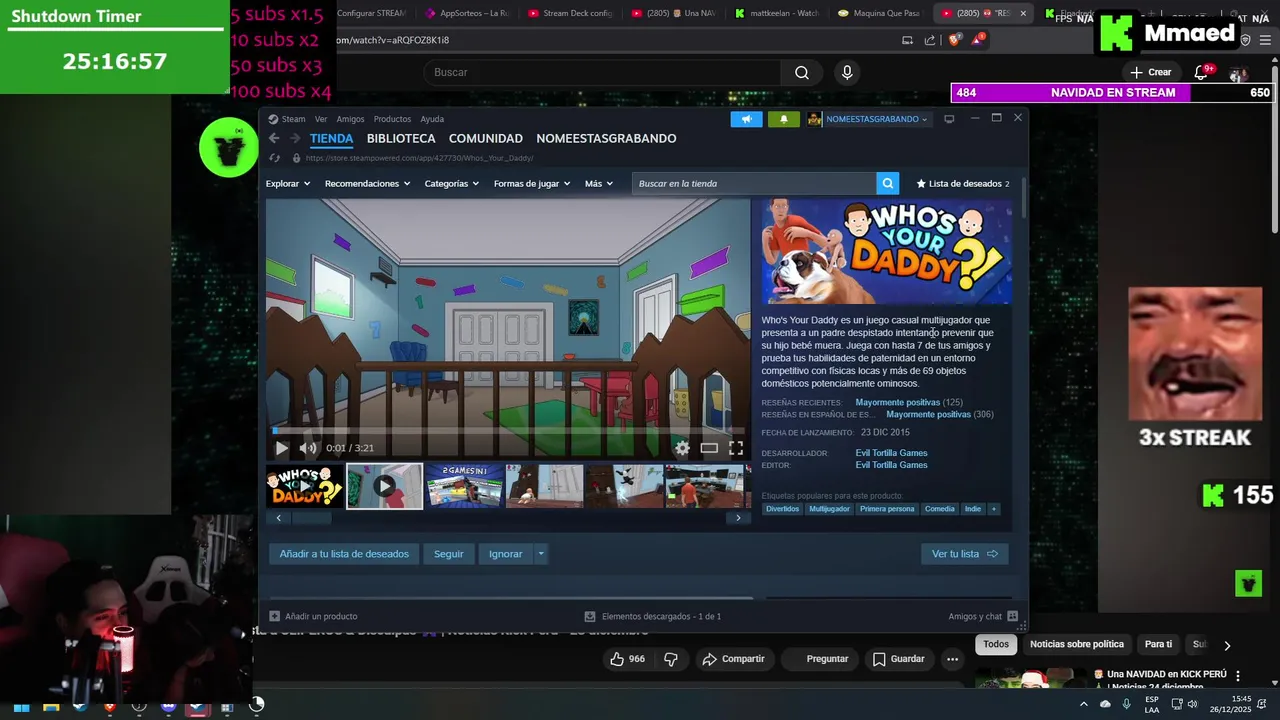Screen dimensions: 1280x720
Task: Click the YouTube Buscar search field
Action: pyautogui.click(x=602, y=72)
